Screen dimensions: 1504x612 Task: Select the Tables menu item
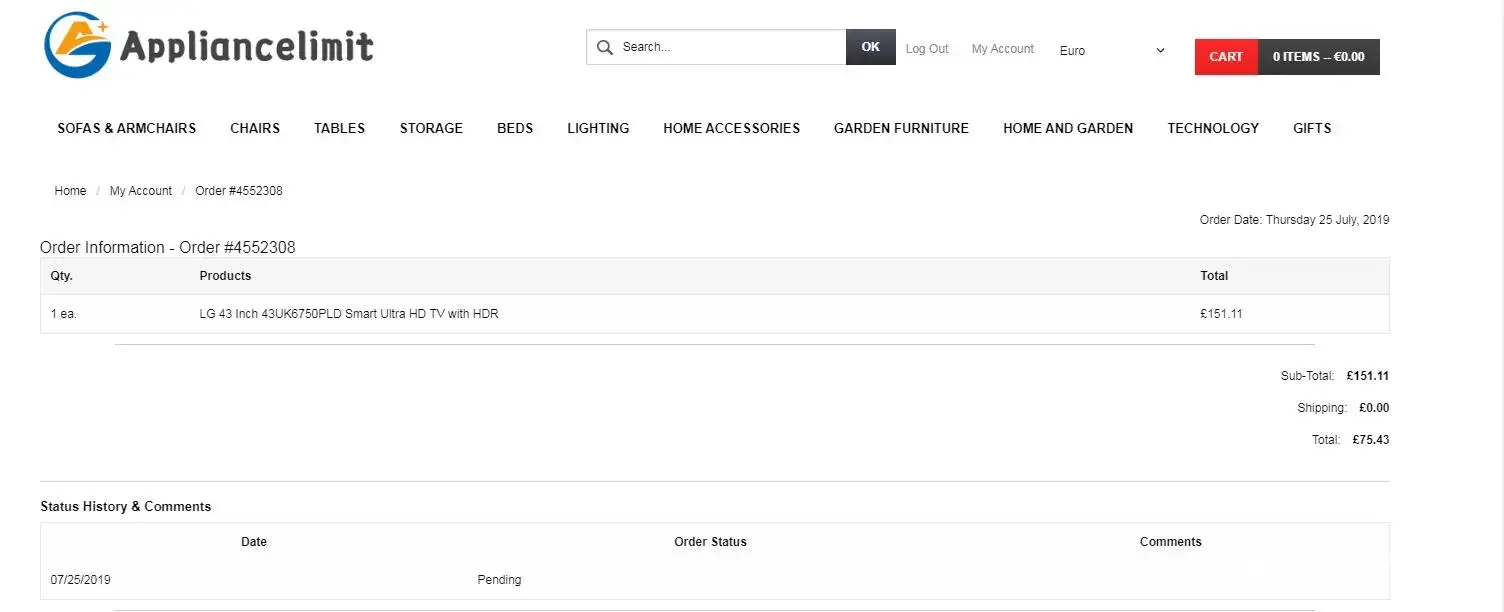click(339, 128)
